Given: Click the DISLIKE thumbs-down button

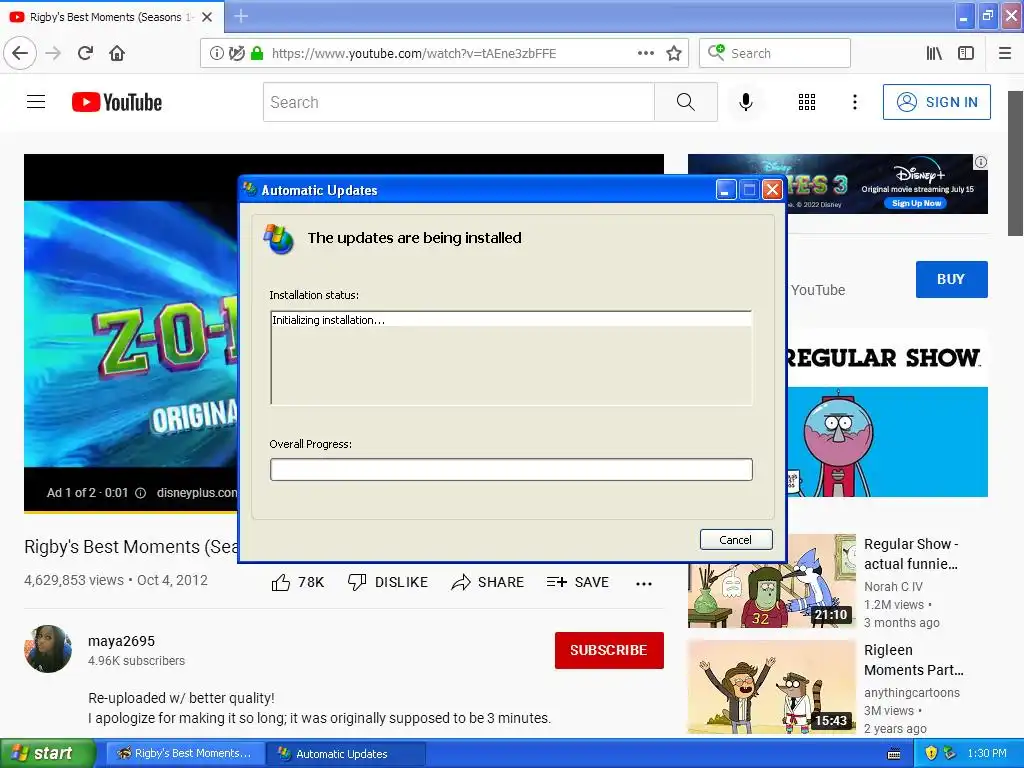Looking at the screenshot, I should pos(388,582).
